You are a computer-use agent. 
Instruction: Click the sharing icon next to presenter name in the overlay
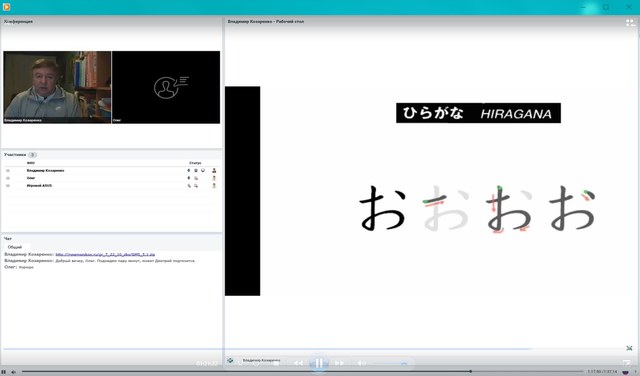click(x=231, y=360)
